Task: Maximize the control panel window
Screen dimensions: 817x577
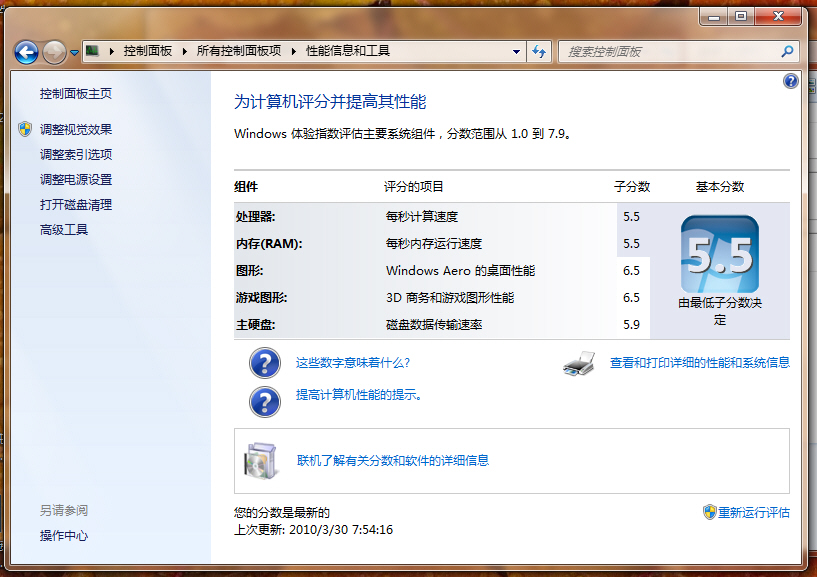Action: tap(740, 17)
